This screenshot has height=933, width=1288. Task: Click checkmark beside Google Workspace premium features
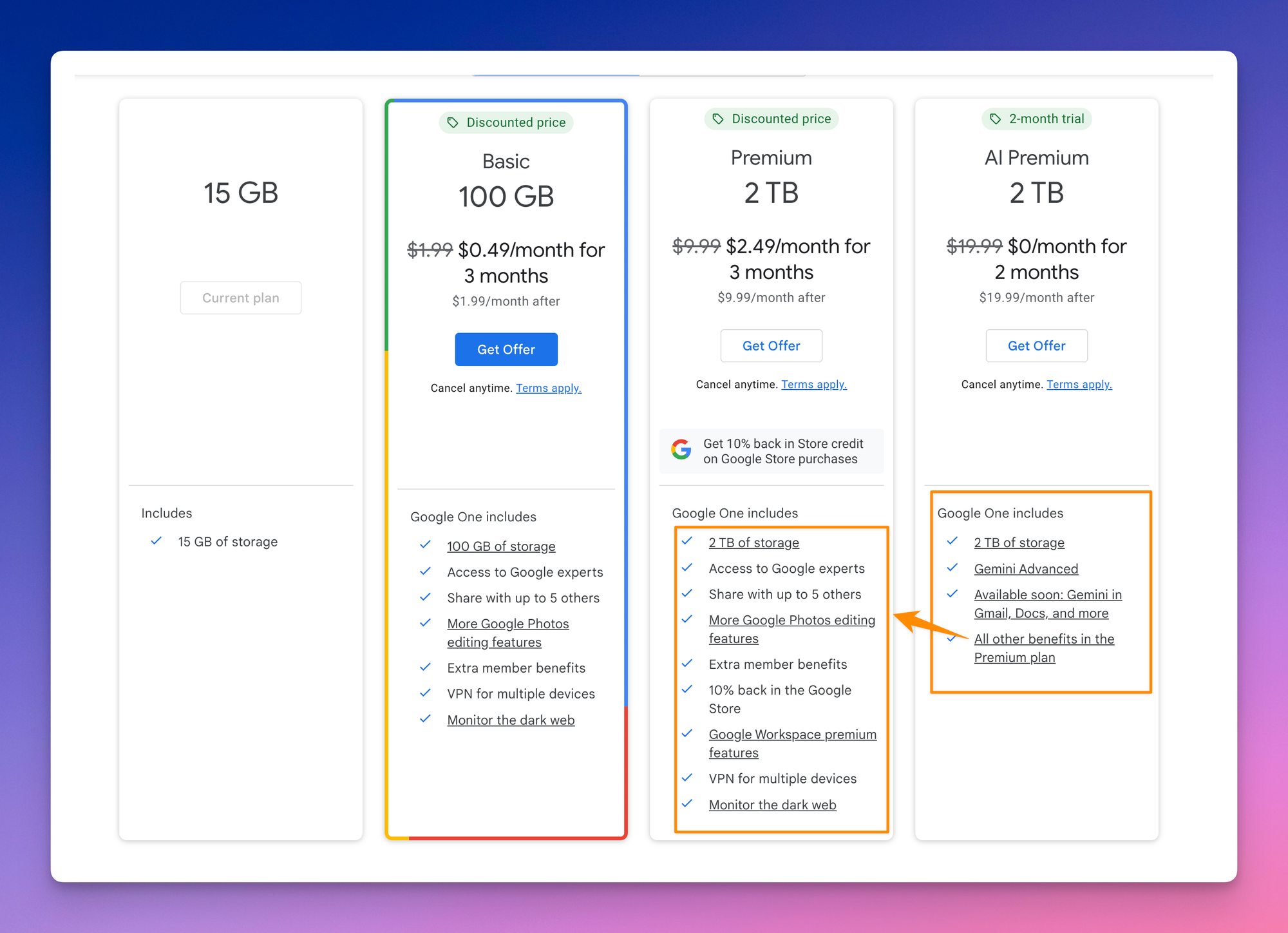pos(687,733)
